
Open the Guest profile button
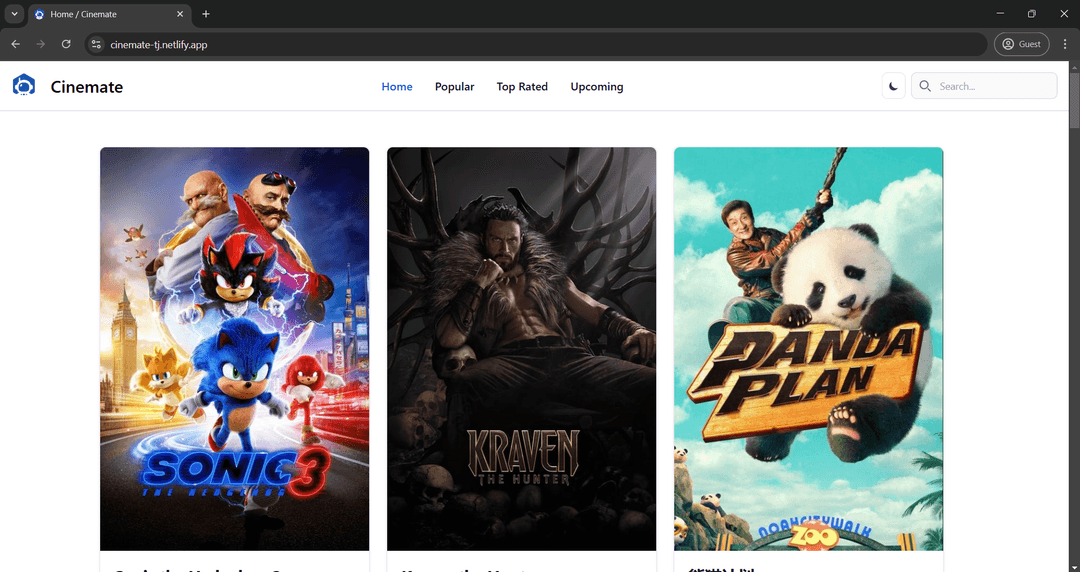pyautogui.click(x=1021, y=44)
